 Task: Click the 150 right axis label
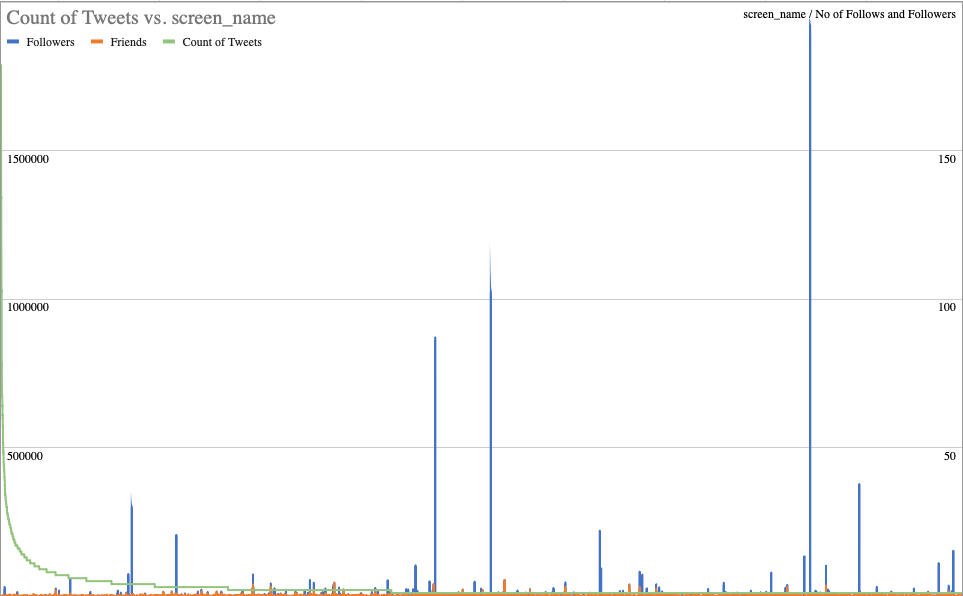[947, 159]
